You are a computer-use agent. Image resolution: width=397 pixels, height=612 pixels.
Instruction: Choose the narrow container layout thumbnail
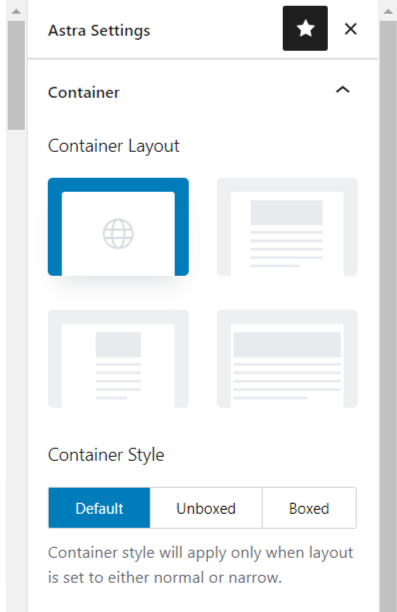(118, 359)
